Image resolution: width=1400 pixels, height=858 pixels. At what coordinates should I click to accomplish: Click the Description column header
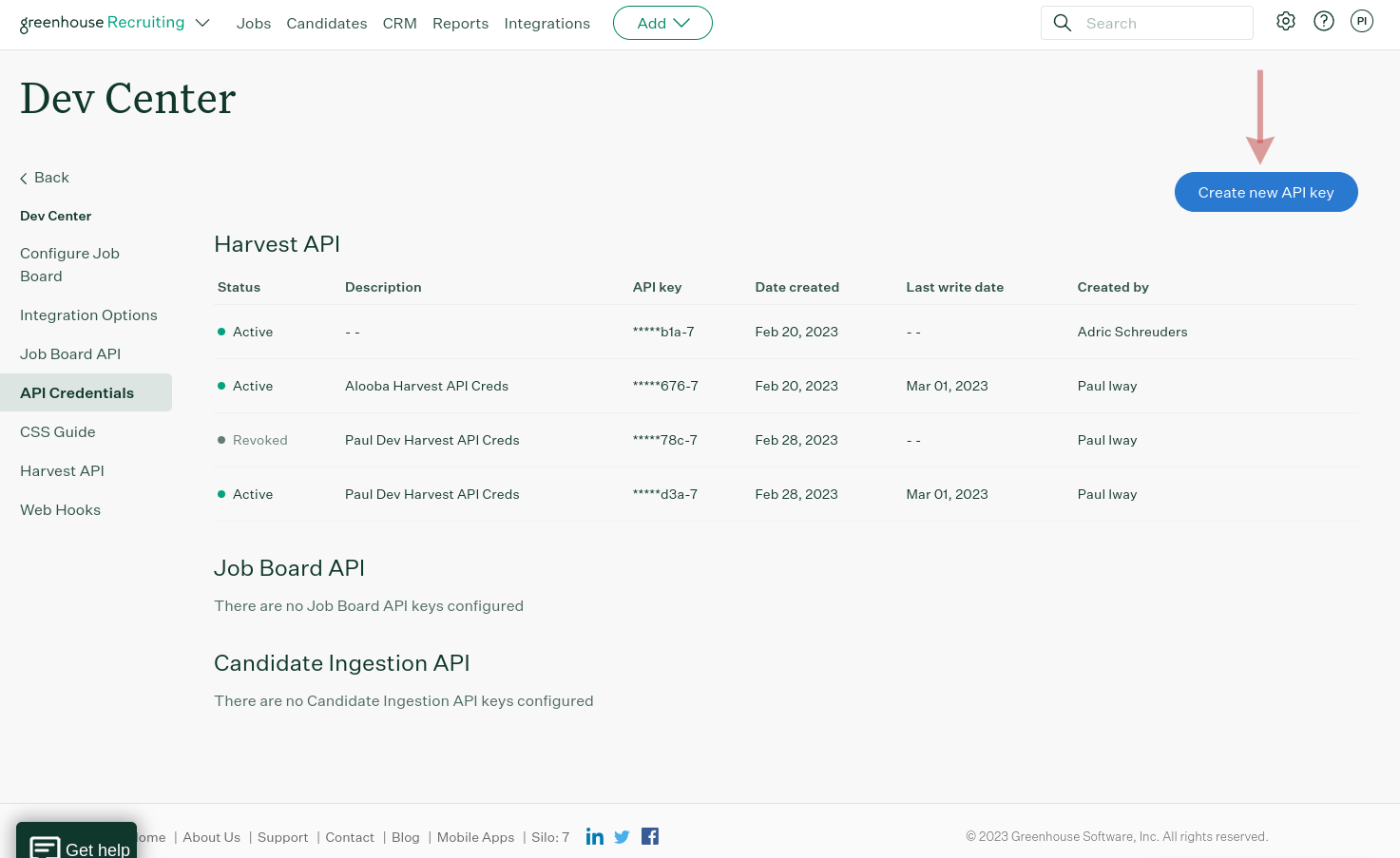click(383, 287)
